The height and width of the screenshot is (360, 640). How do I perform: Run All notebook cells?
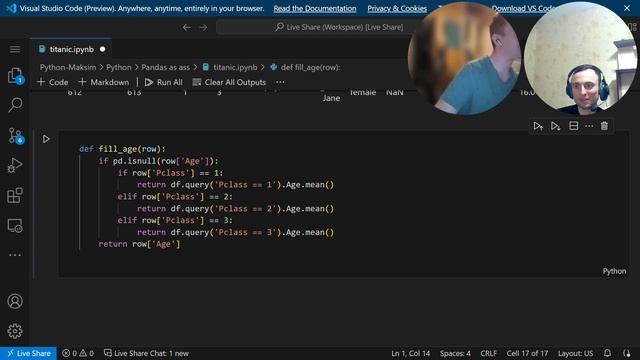click(x=164, y=82)
